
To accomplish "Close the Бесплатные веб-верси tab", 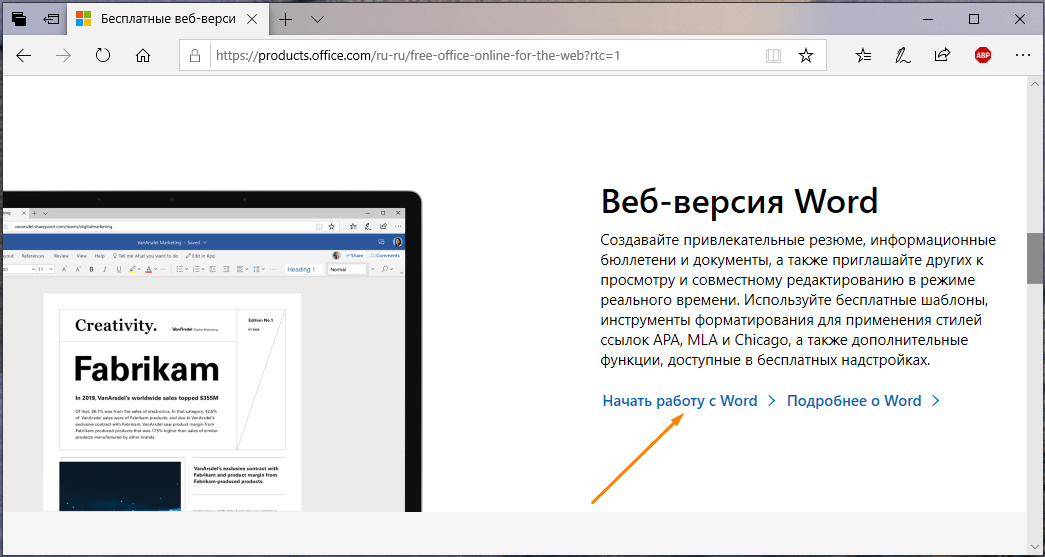I will (x=252, y=19).
